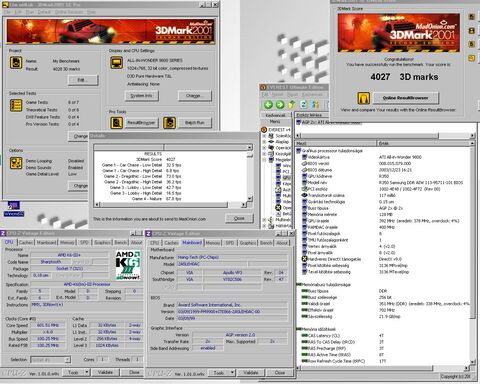Click Change... under Display and CPU Settings
The width and height of the screenshot is (480, 384).
pos(195,96)
